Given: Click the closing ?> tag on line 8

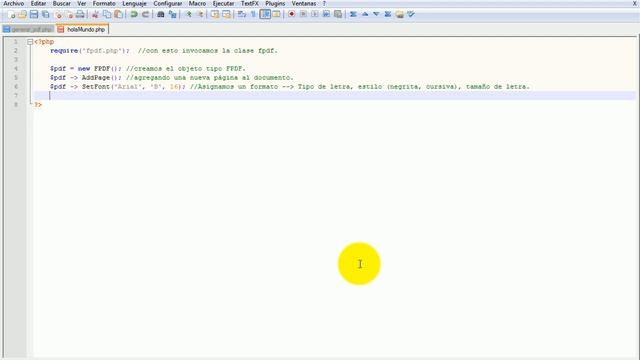Looking at the screenshot, I should 38,104.
